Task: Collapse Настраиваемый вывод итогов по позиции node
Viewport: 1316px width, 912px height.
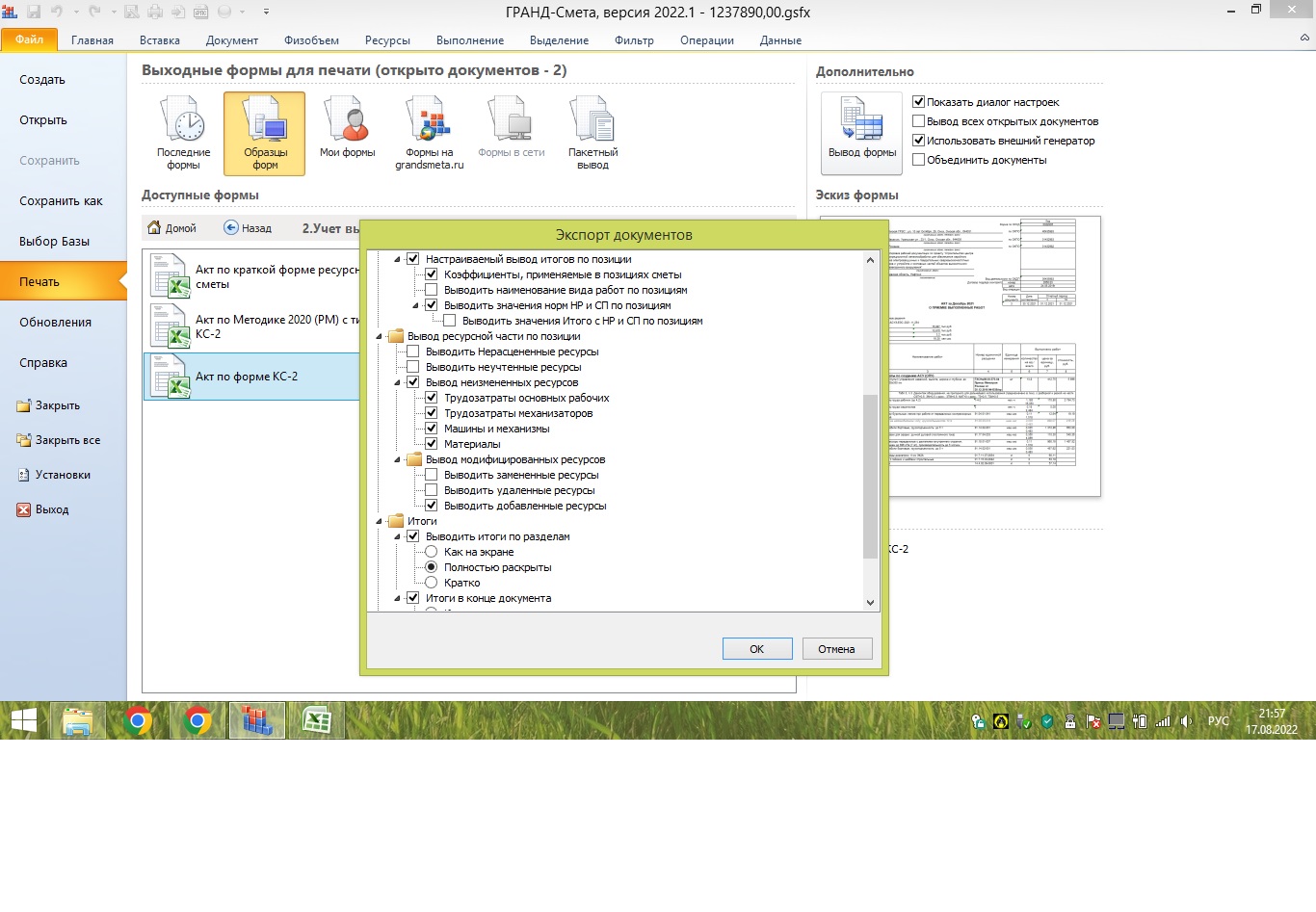Action: 397,259
